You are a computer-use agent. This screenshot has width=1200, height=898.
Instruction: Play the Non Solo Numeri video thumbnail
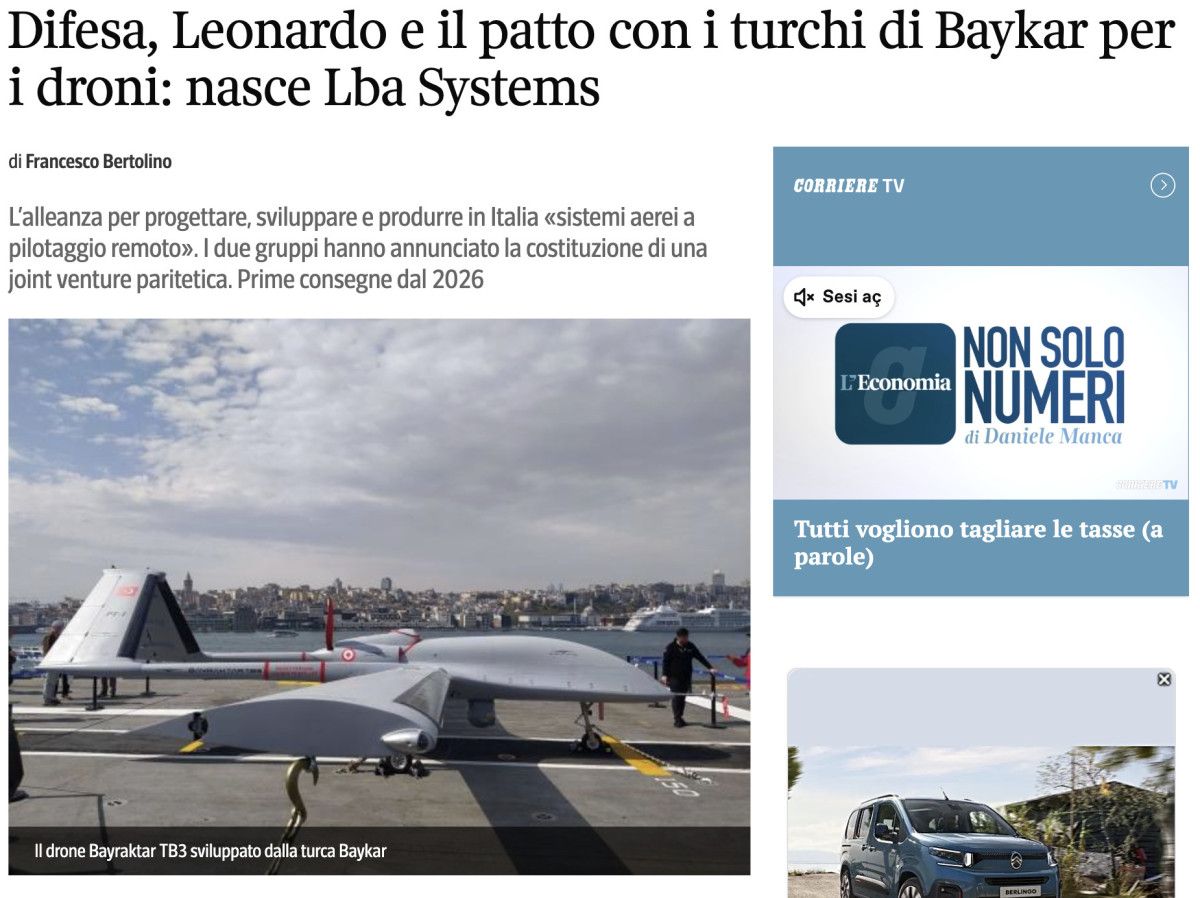(980, 383)
